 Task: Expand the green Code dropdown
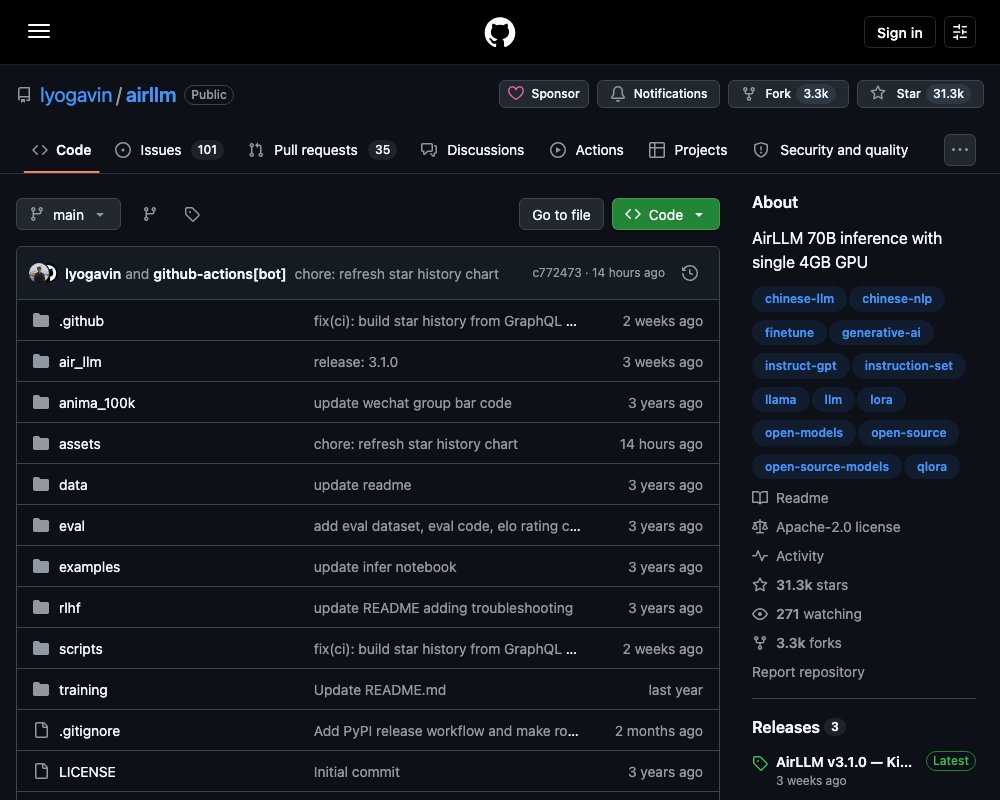tap(665, 214)
